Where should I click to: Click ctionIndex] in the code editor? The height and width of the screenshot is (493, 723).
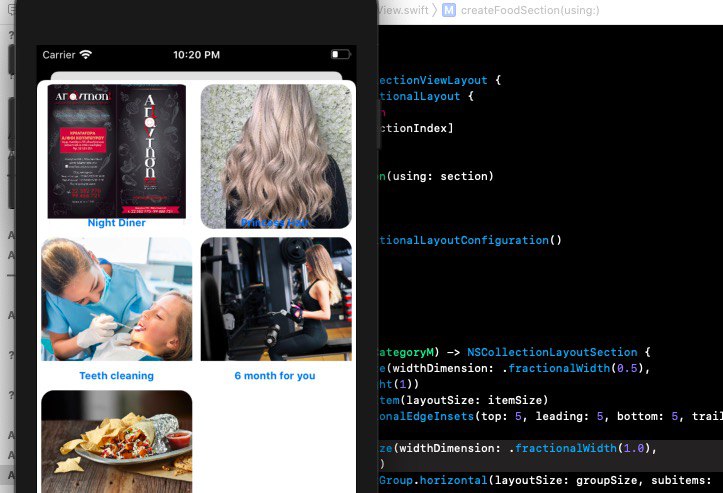coord(416,128)
